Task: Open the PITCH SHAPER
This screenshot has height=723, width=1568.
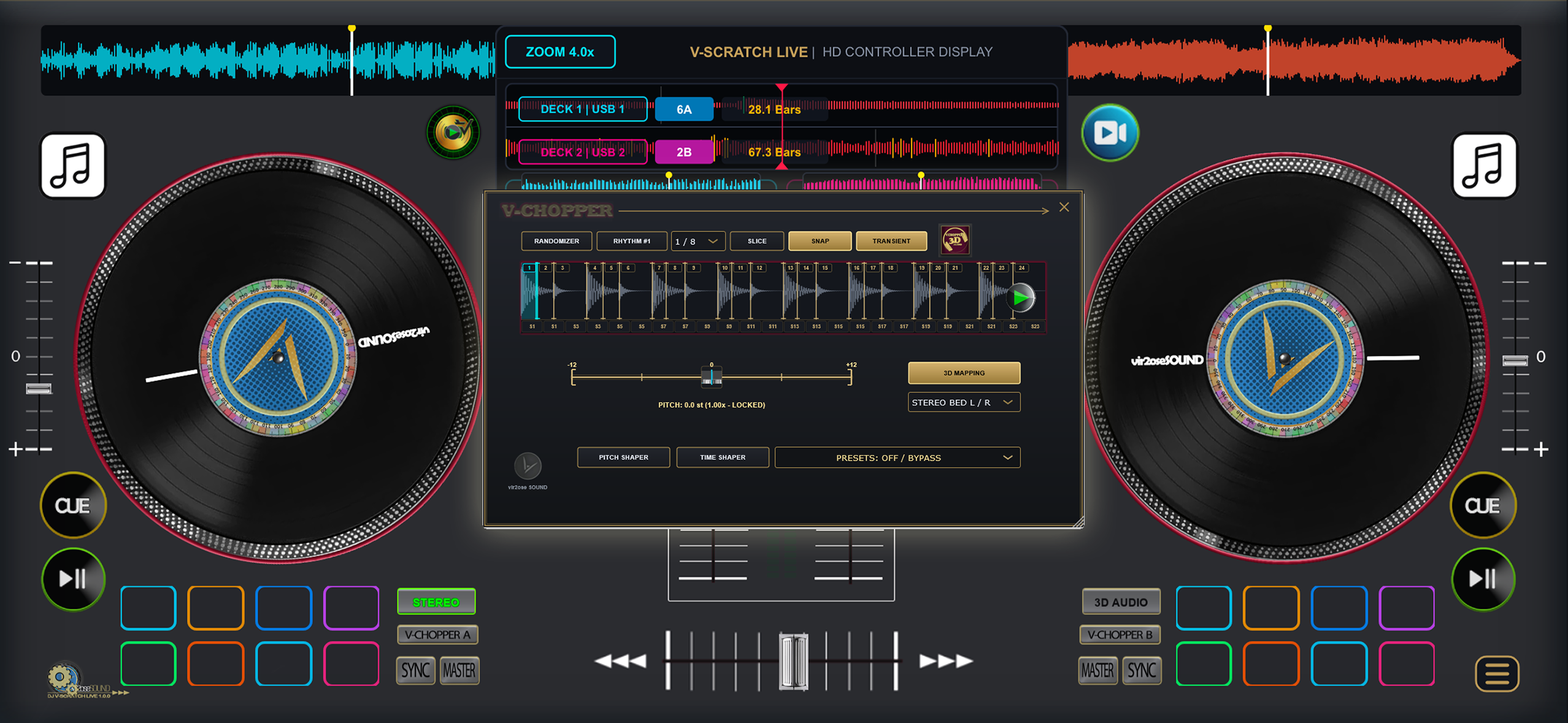Action: click(623, 457)
